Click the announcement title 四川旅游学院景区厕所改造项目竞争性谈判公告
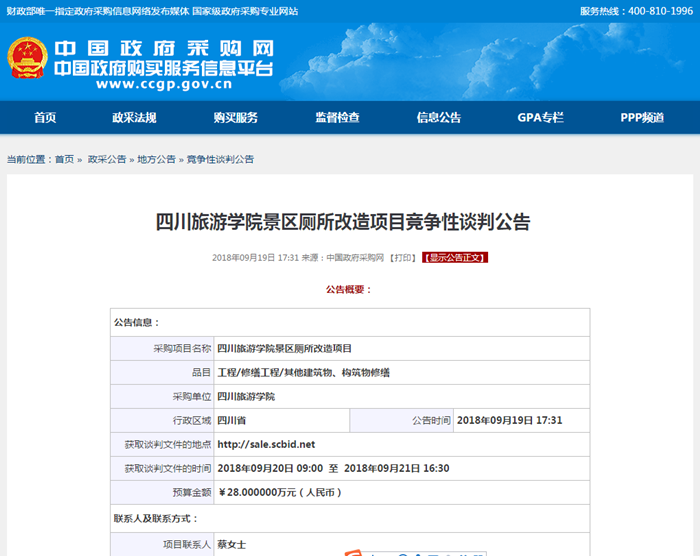This screenshot has height=556, width=700. click(342, 222)
